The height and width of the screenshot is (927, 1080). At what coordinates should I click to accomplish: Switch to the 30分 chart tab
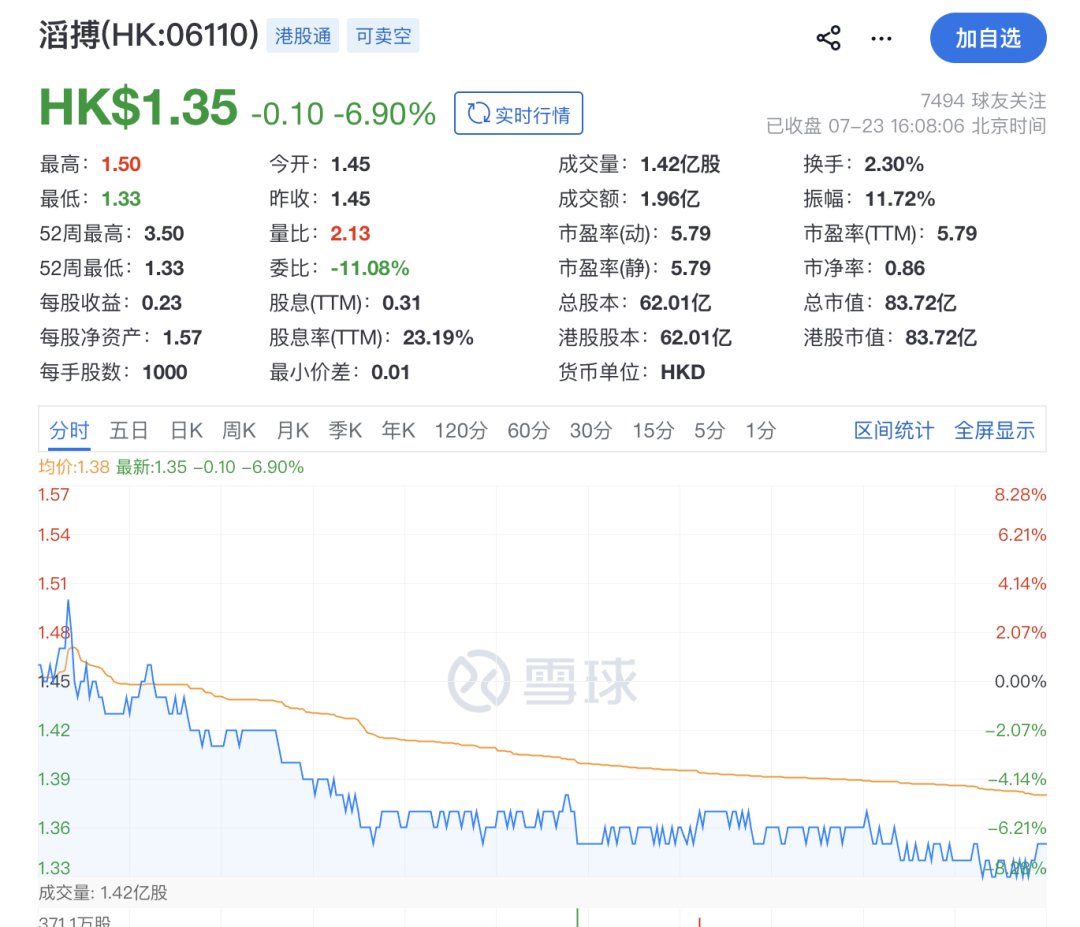point(590,430)
